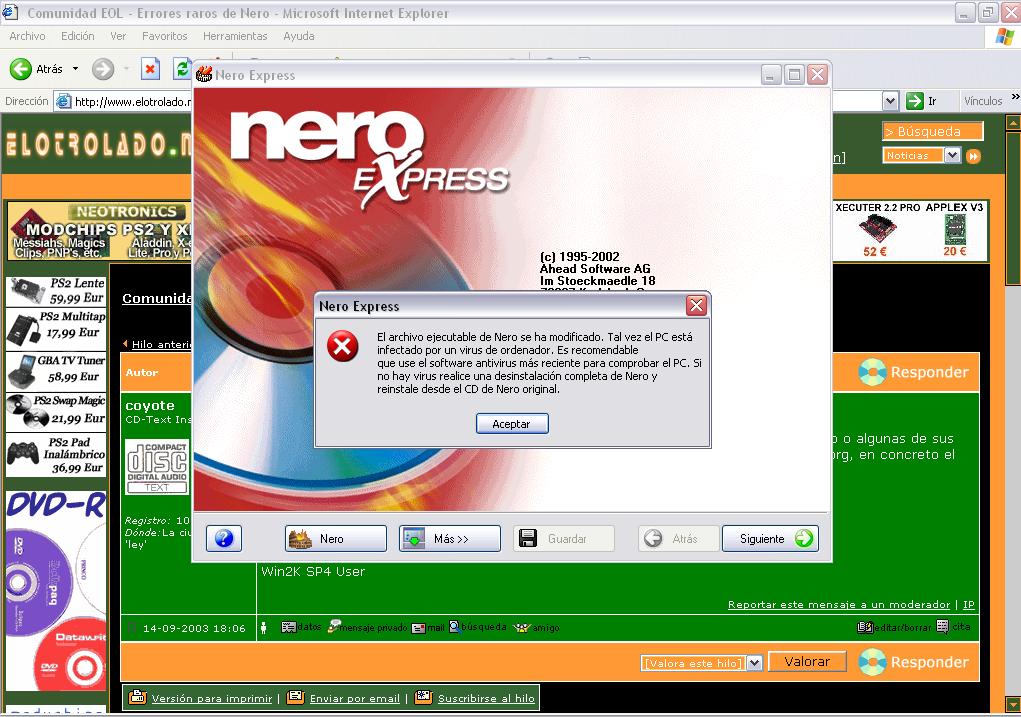Expand options with the Más >> button
Viewport: 1021px width, 717px height.
[x=449, y=539]
